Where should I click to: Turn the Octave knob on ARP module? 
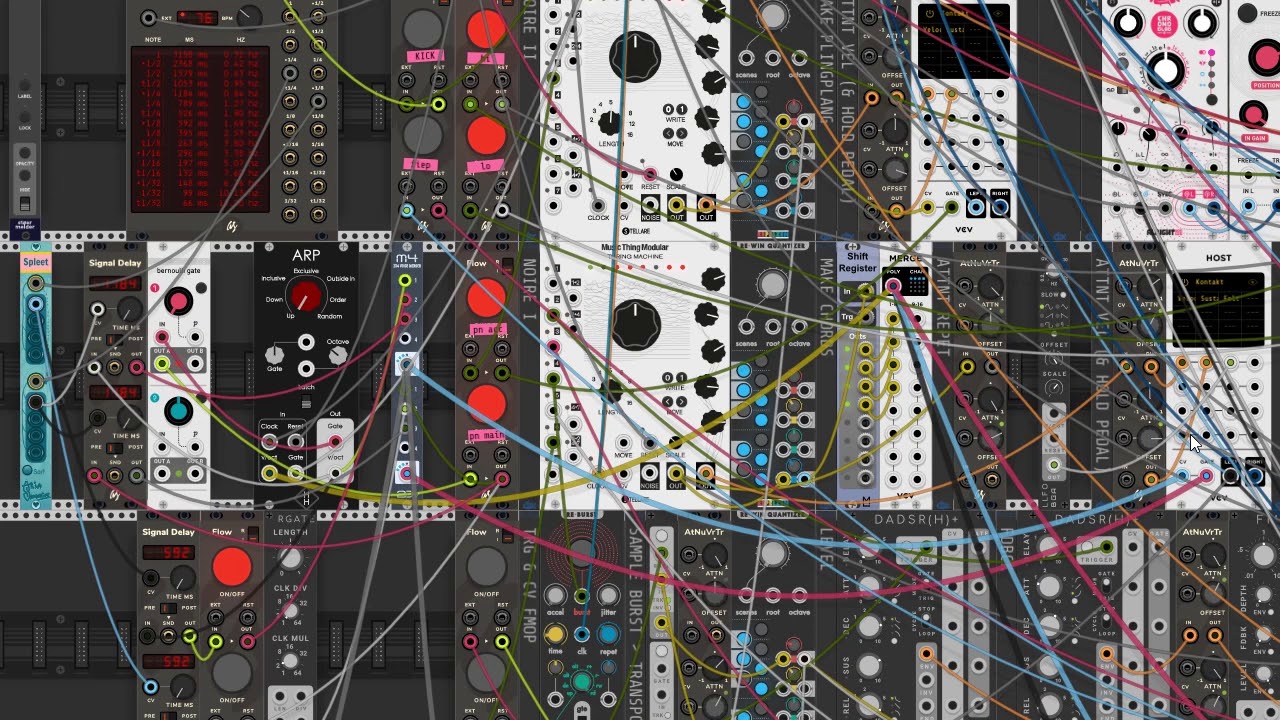click(x=338, y=354)
